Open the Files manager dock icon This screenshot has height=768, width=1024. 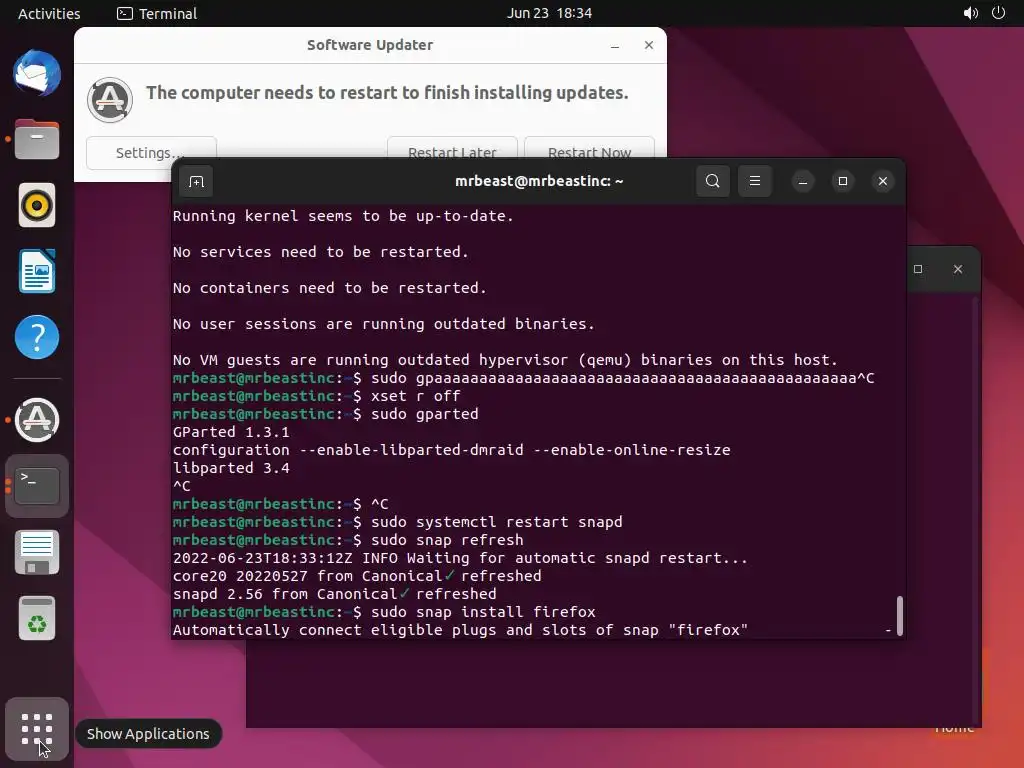(37, 139)
